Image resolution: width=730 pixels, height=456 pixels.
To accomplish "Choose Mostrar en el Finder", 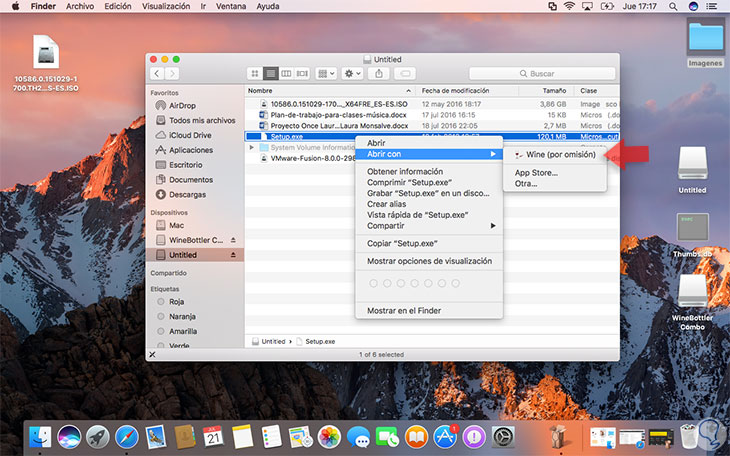I will coord(429,311).
